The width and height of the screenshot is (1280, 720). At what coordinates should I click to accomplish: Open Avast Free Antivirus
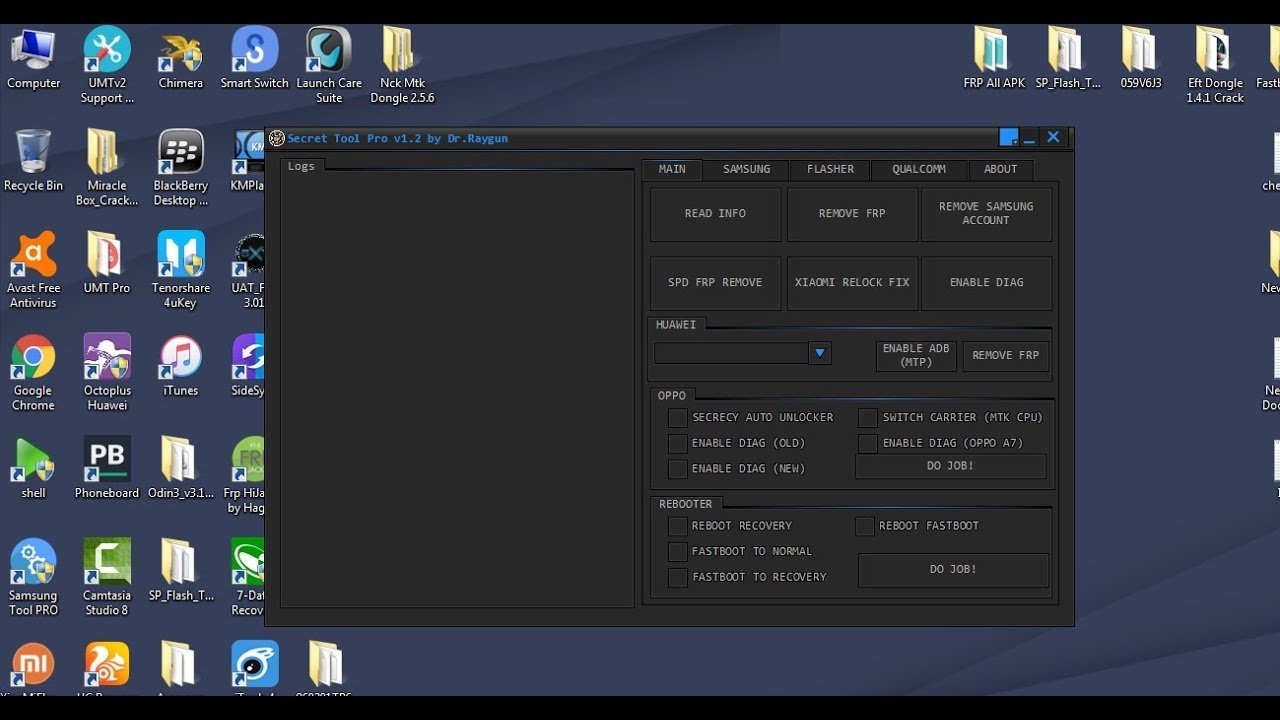(x=33, y=270)
